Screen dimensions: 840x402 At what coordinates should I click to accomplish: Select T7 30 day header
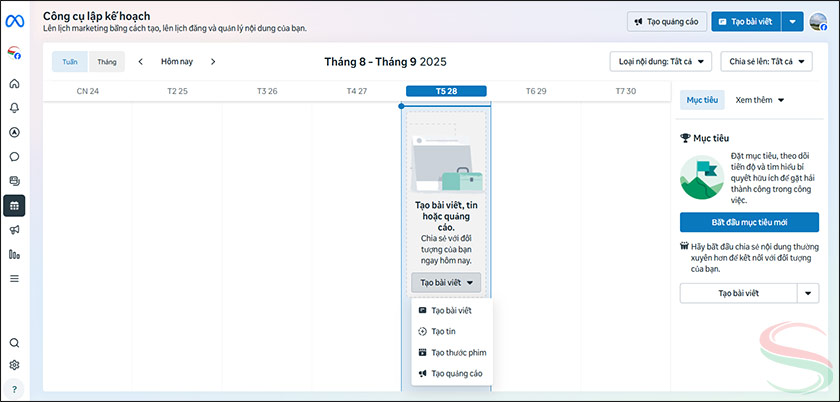pyautogui.click(x=625, y=91)
